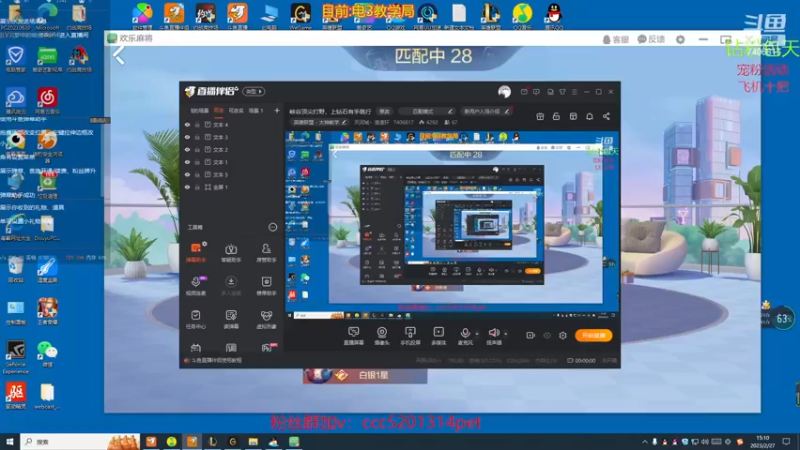Open the hamburger menu in companion app
The image size is (800, 450).
coord(574,92)
